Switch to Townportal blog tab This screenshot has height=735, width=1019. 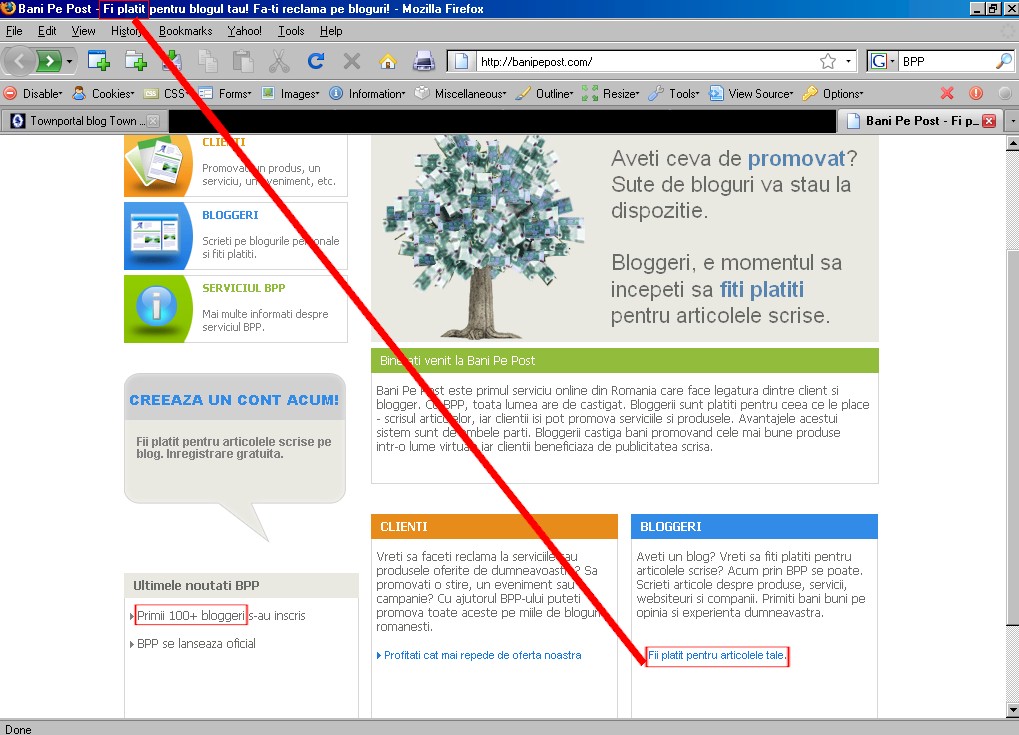(x=85, y=121)
